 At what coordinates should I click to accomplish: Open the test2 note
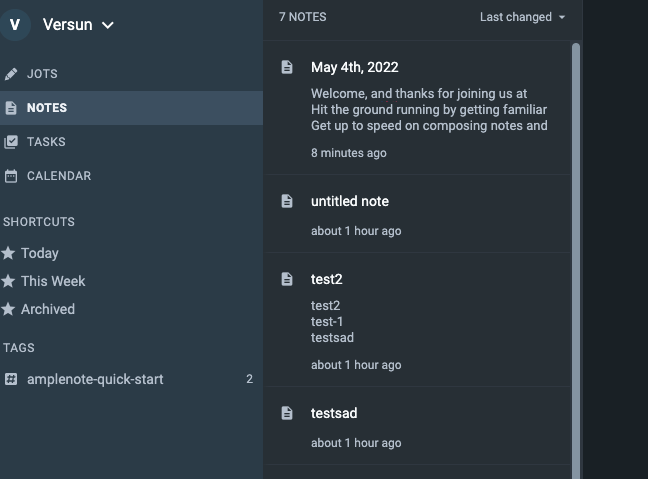click(327, 279)
